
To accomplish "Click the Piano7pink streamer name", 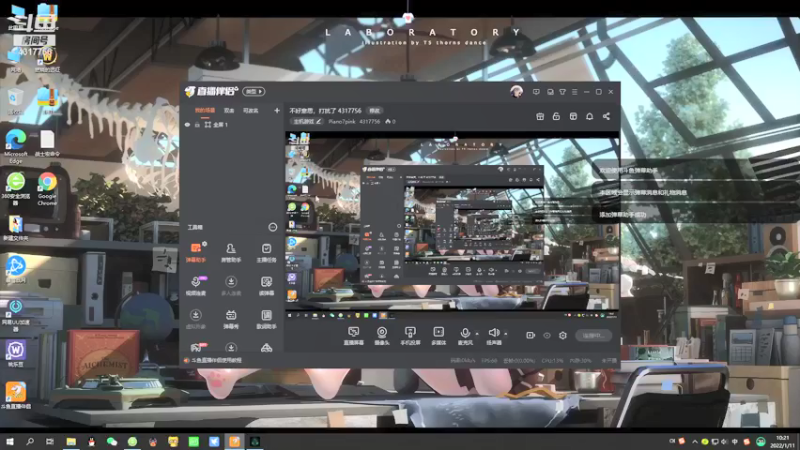I will [x=341, y=121].
